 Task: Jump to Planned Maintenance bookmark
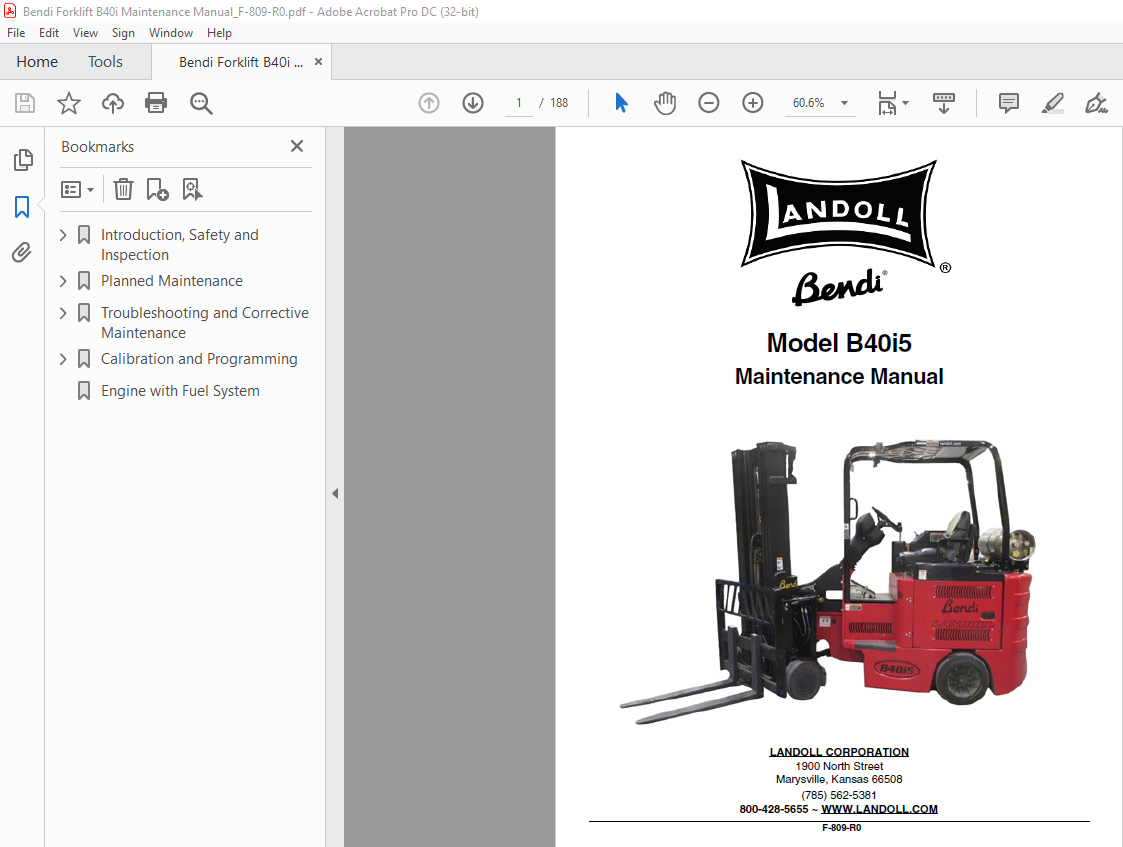tap(172, 281)
